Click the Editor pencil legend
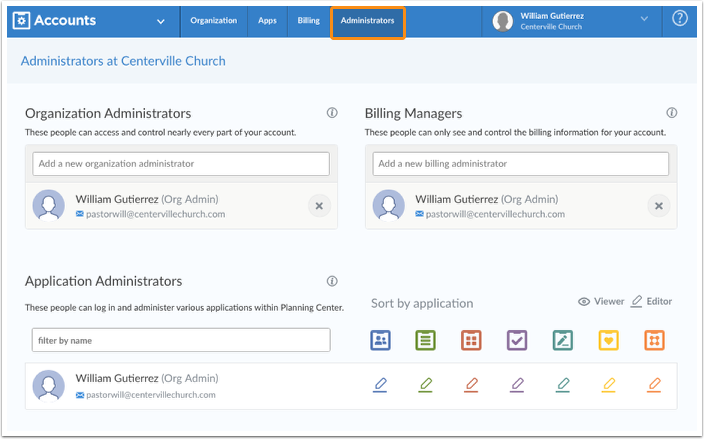This screenshot has width=704, height=439. [x=651, y=301]
